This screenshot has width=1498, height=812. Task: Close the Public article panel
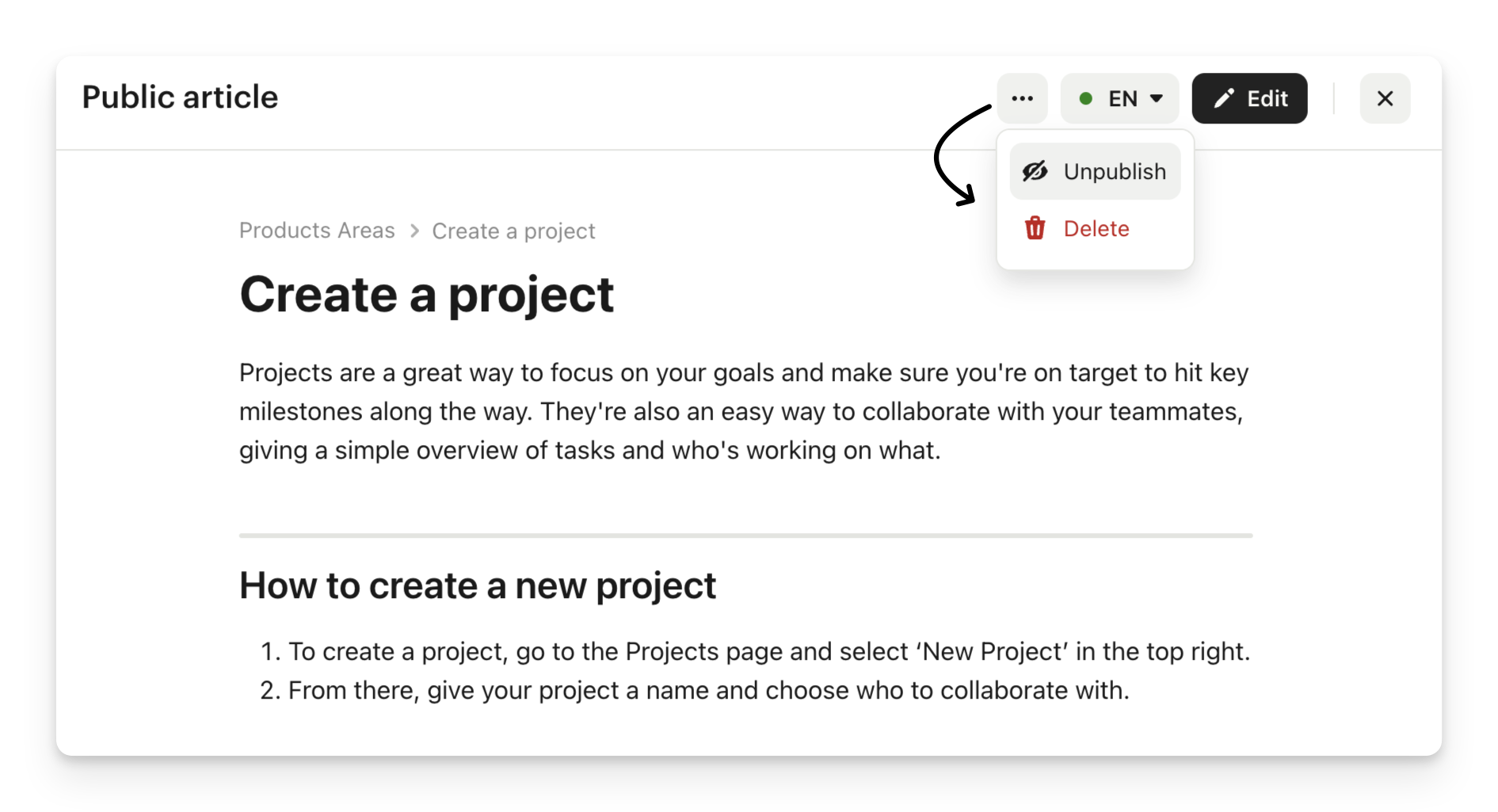click(x=1385, y=99)
